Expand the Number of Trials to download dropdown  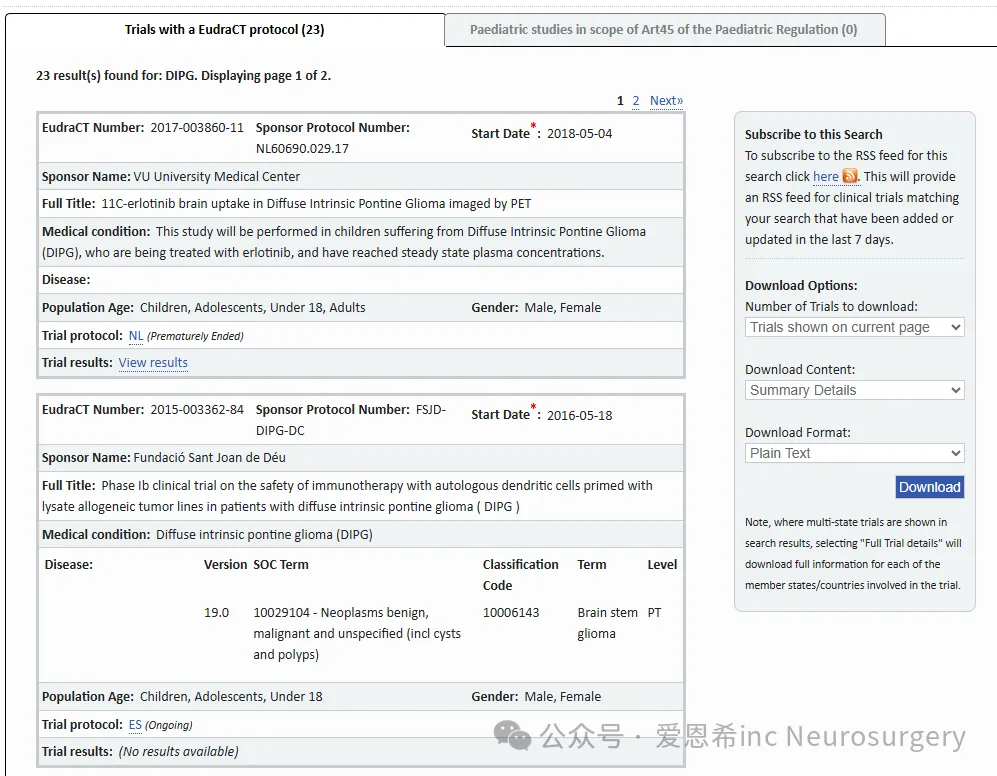(x=854, y=327)
